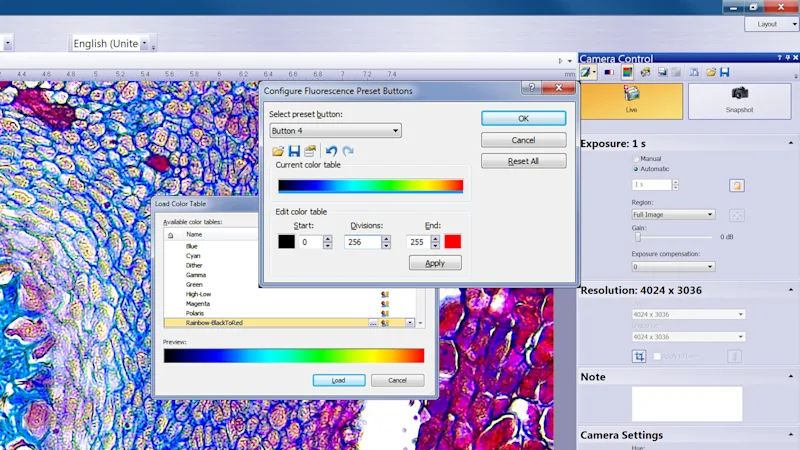Click Apply in Edit color table

(x=435, y=263)
